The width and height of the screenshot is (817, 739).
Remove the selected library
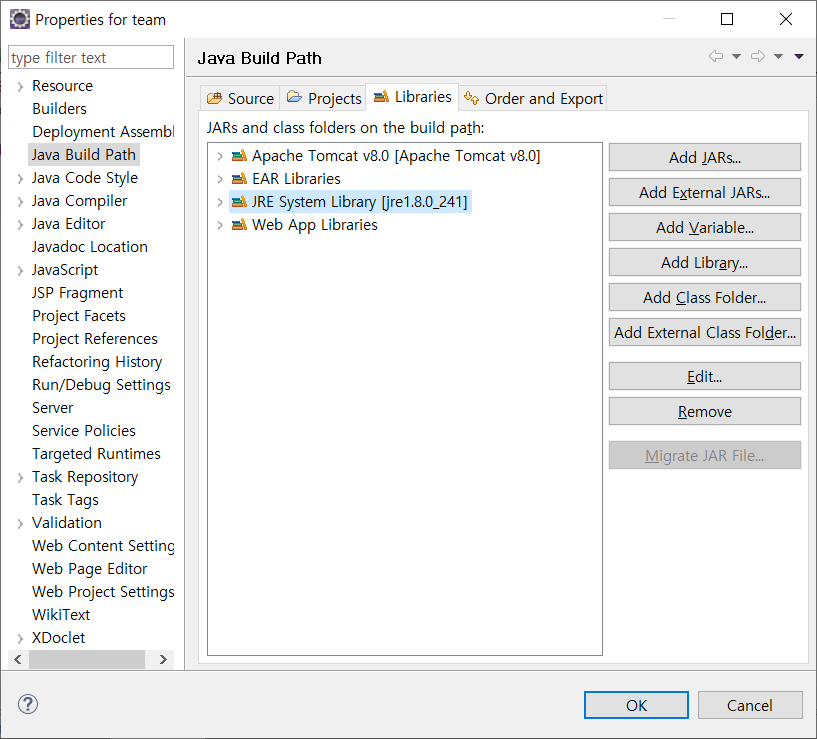pos(704,411)
